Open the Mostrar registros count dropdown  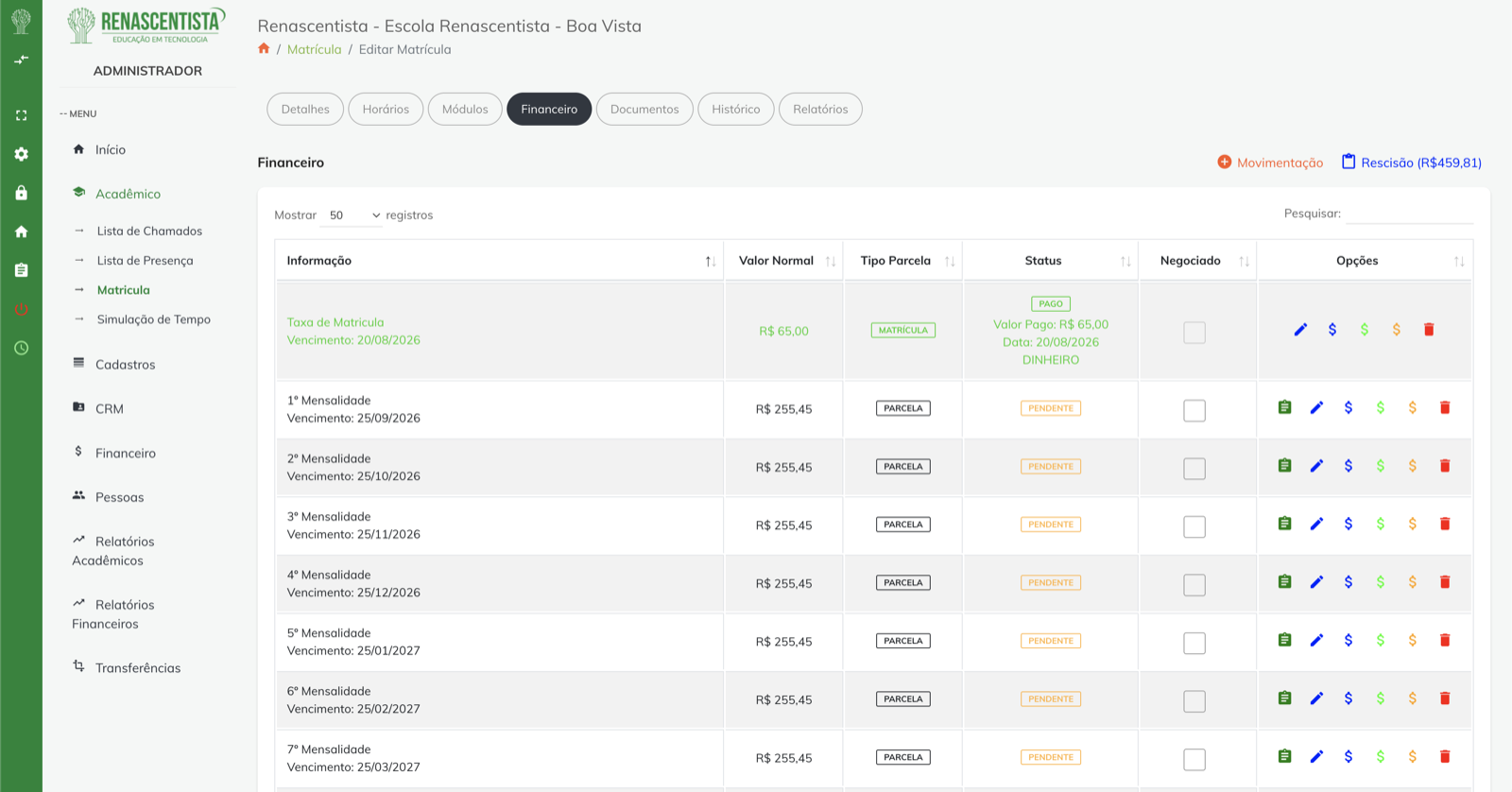352,215
